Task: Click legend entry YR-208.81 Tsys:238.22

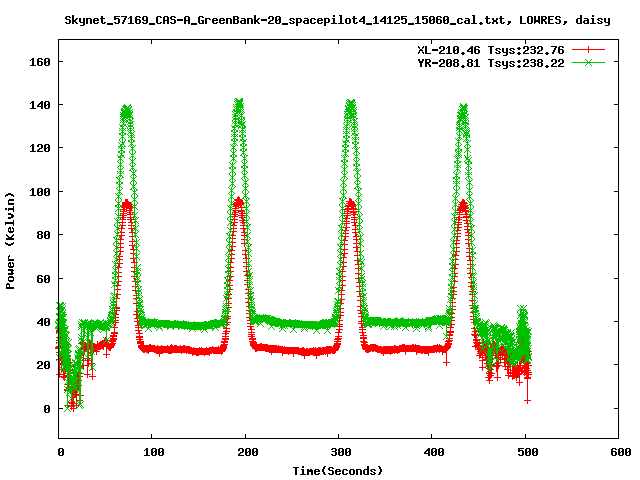Action: (491, 63)
